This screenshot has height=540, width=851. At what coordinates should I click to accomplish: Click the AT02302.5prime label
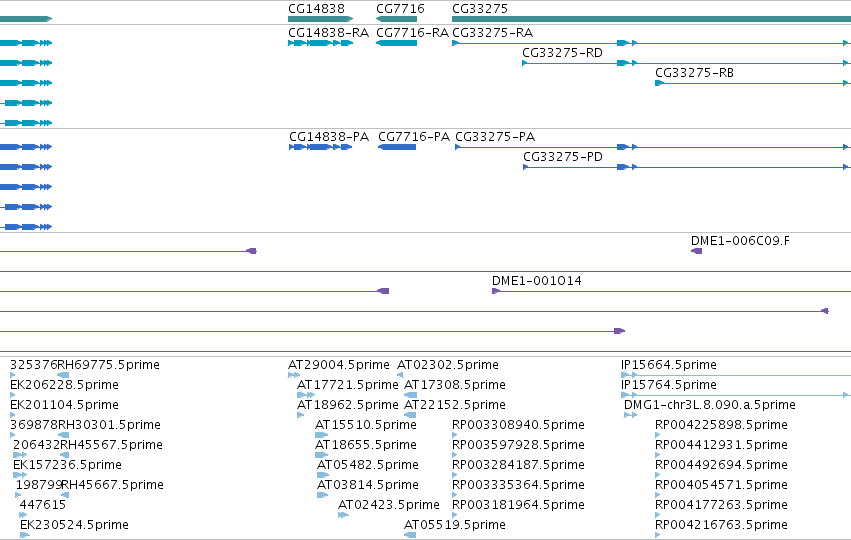click(448, 365)
